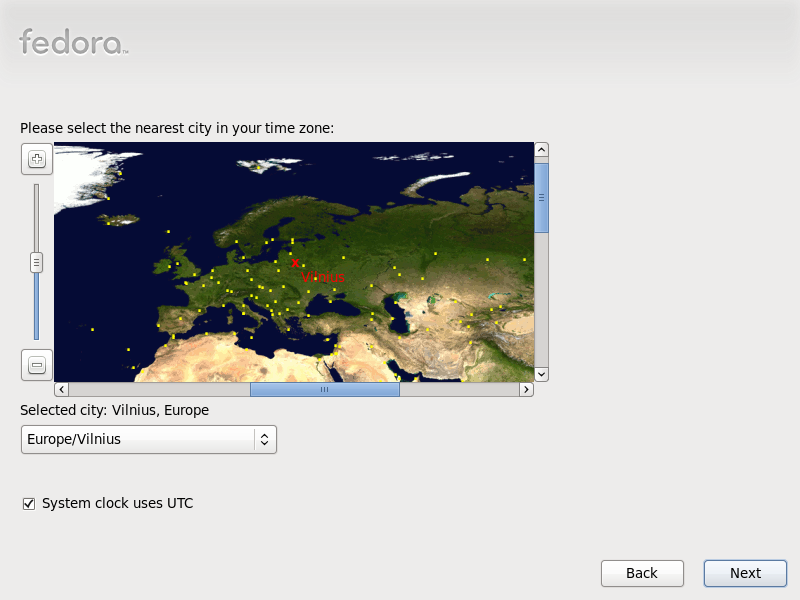Proceed with the Next button
This screenshot has height=600, width=800.
point(745,573)
